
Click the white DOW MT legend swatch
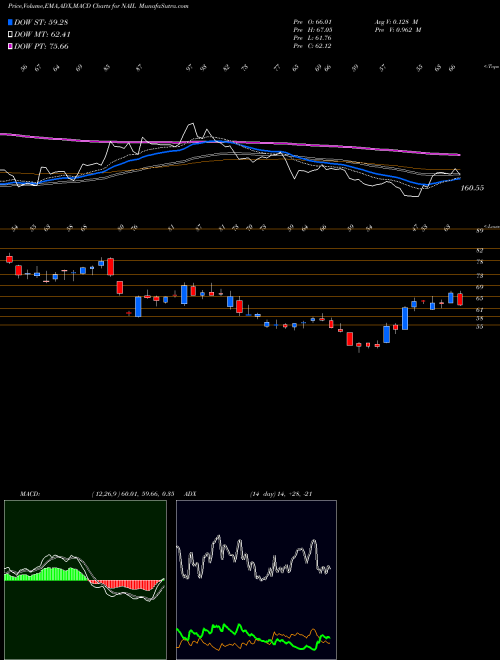[11, 35]
